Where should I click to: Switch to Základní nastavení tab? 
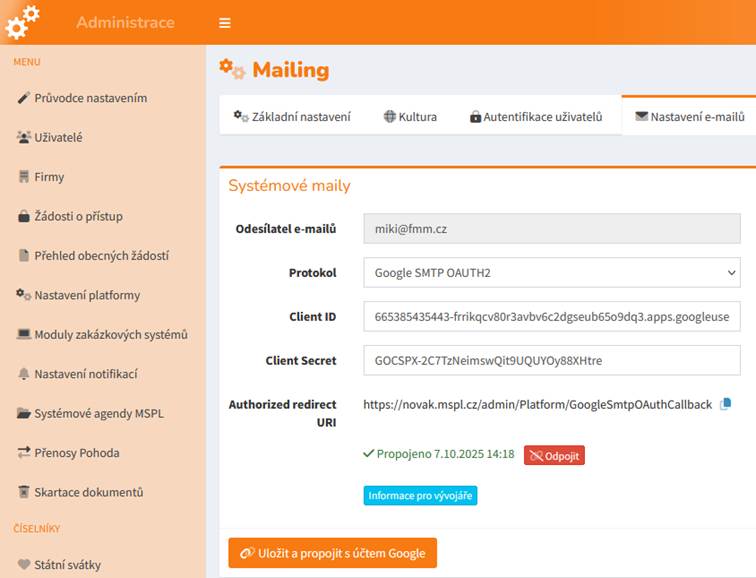(x=292, y=117)
